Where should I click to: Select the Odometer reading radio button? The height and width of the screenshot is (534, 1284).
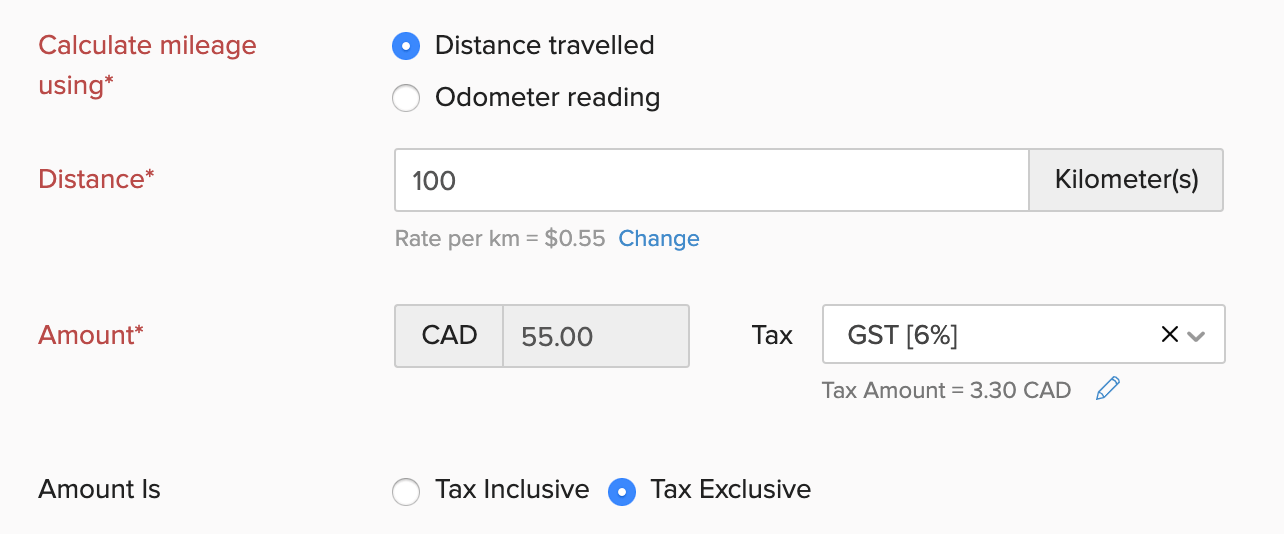click(x=406, y=98)
